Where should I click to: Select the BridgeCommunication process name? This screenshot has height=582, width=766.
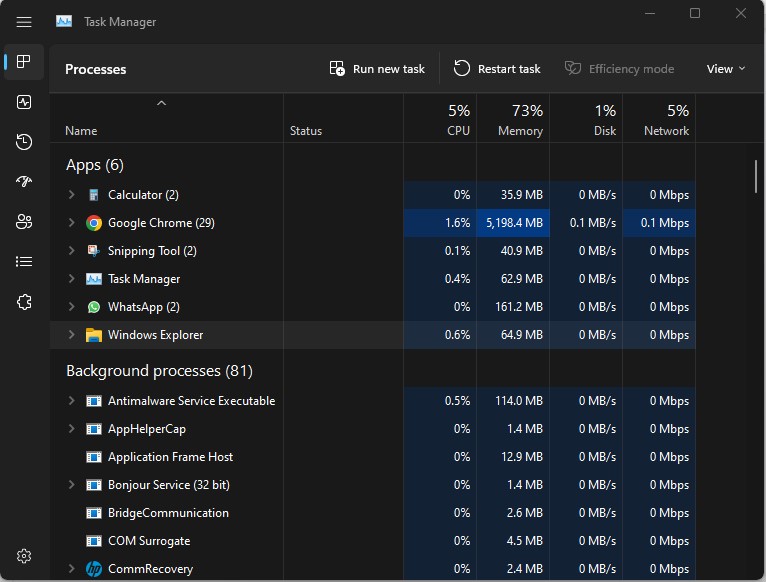[x=168, y=513]
